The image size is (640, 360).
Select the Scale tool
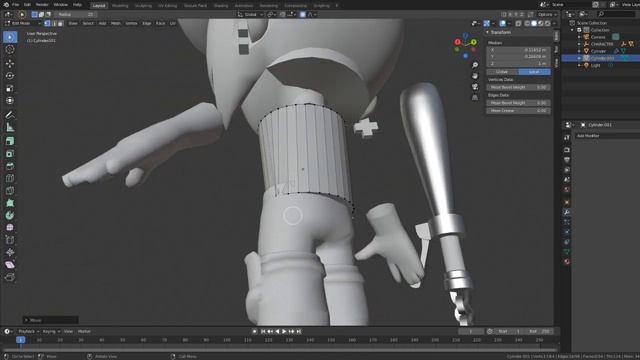[x=10, y=88]
